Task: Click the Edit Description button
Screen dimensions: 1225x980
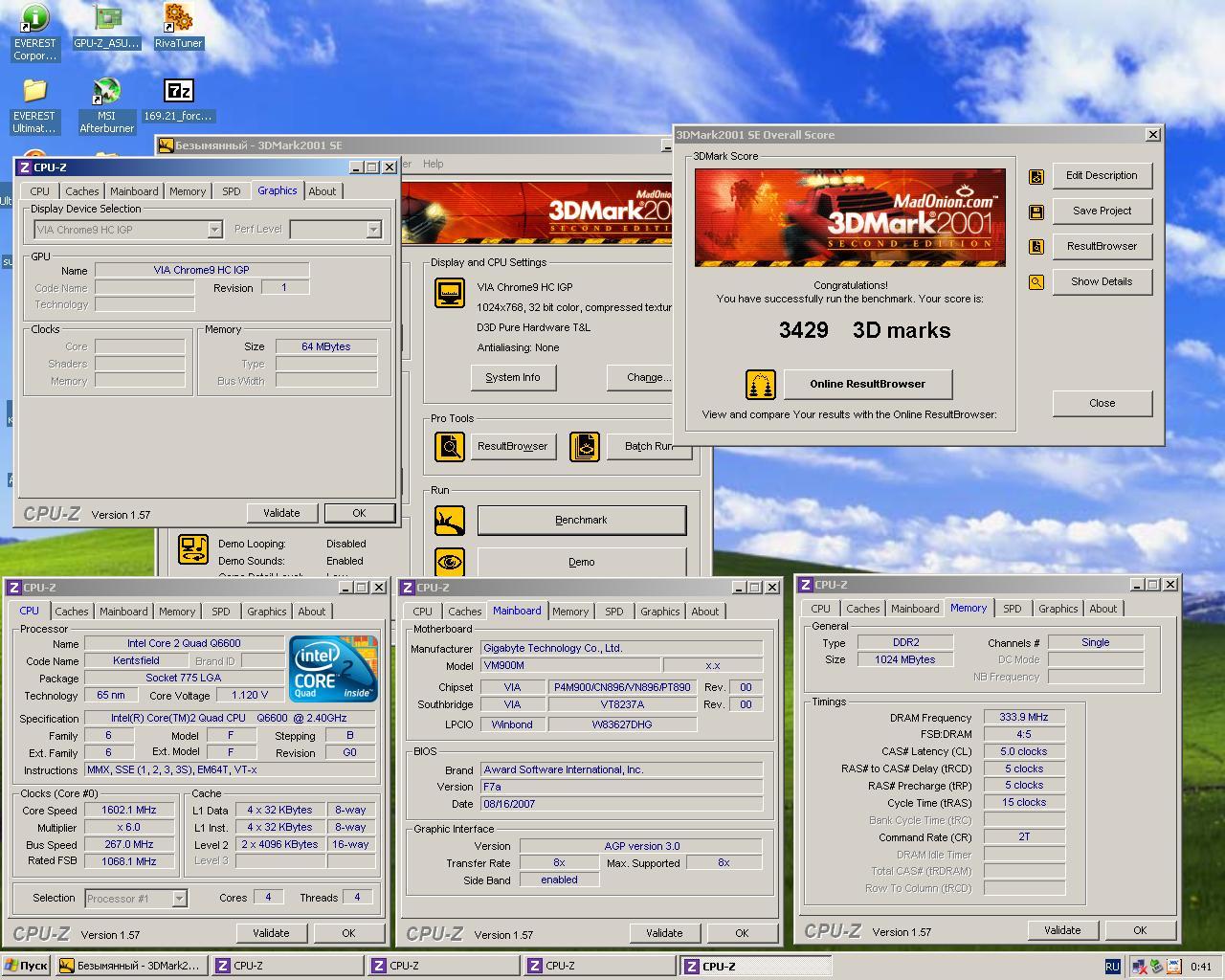Action: click(x=1102, y=176)
